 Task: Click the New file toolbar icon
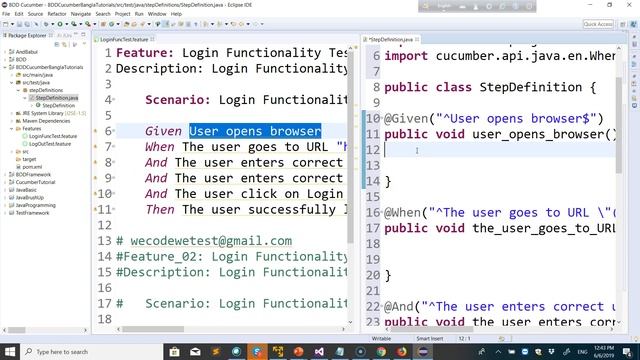6,24
